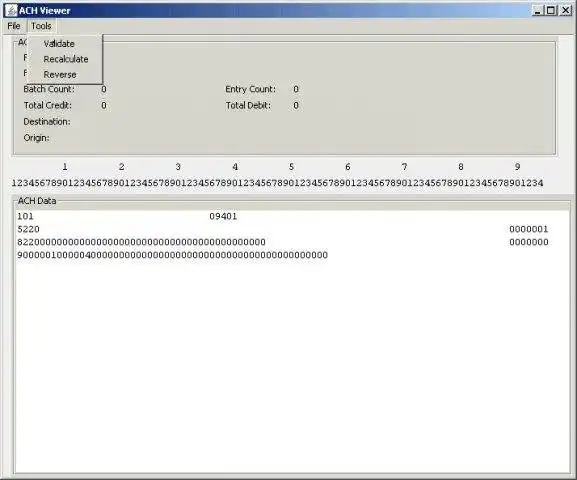Click the Total Debit value 0
Screen dimensions: 577x480
coord(296,106)
